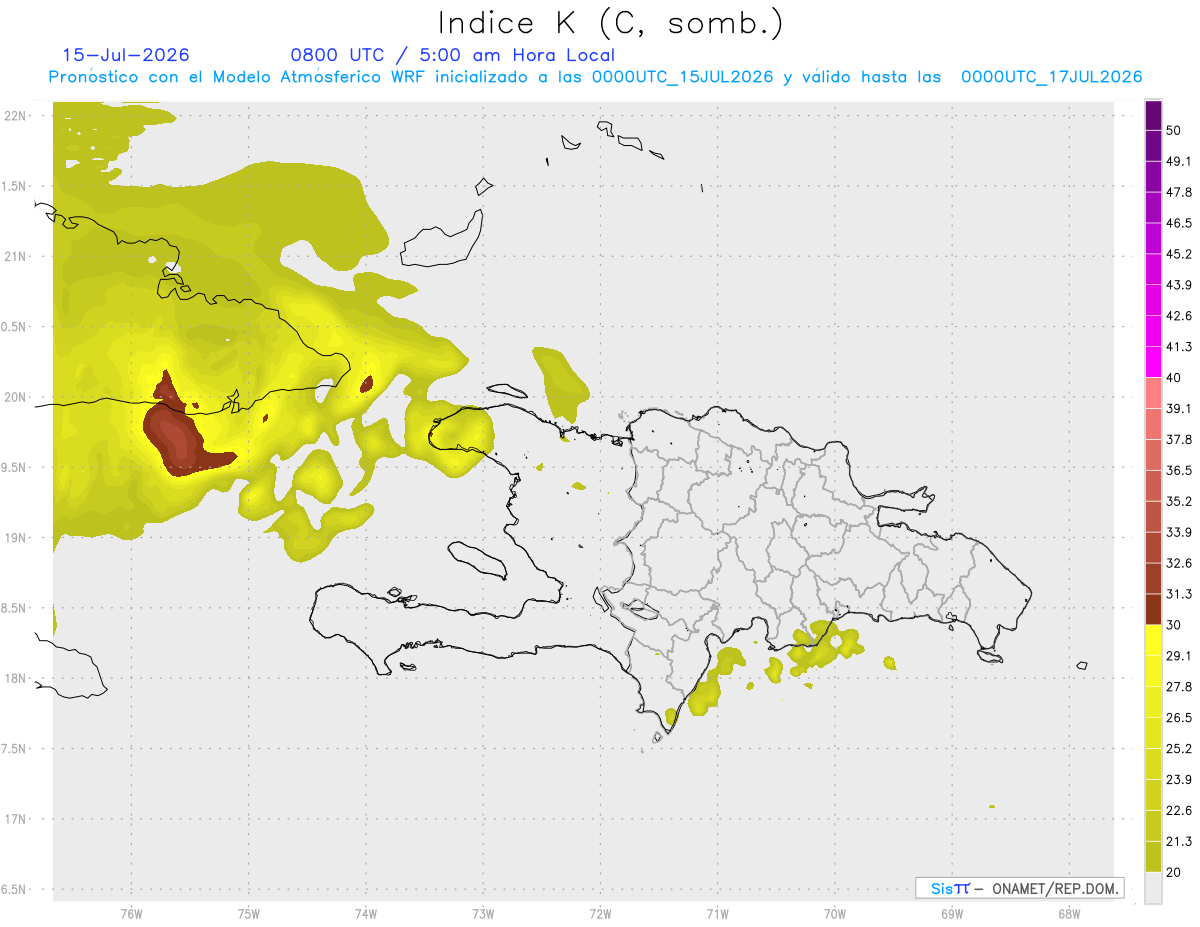This screenshot has height=927, width=1200.
Task: Click the longitude label "71W"
Action: click(x=717, y=914)
